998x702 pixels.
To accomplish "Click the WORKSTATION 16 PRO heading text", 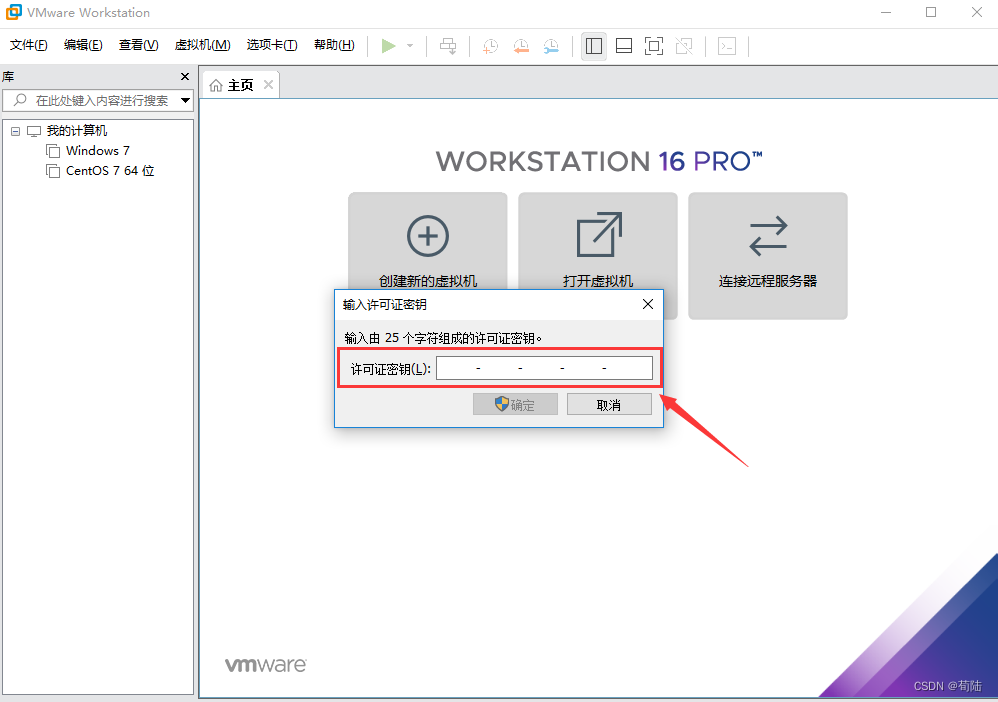I will pos(599,162).
